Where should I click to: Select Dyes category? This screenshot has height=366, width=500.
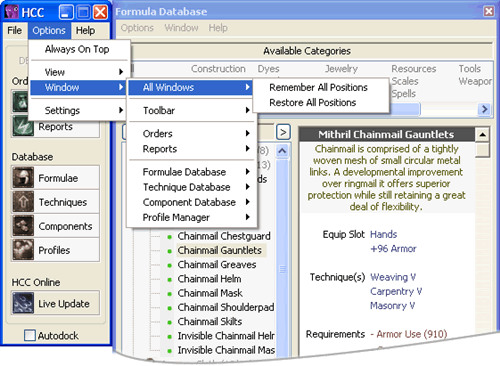[268, 69]
